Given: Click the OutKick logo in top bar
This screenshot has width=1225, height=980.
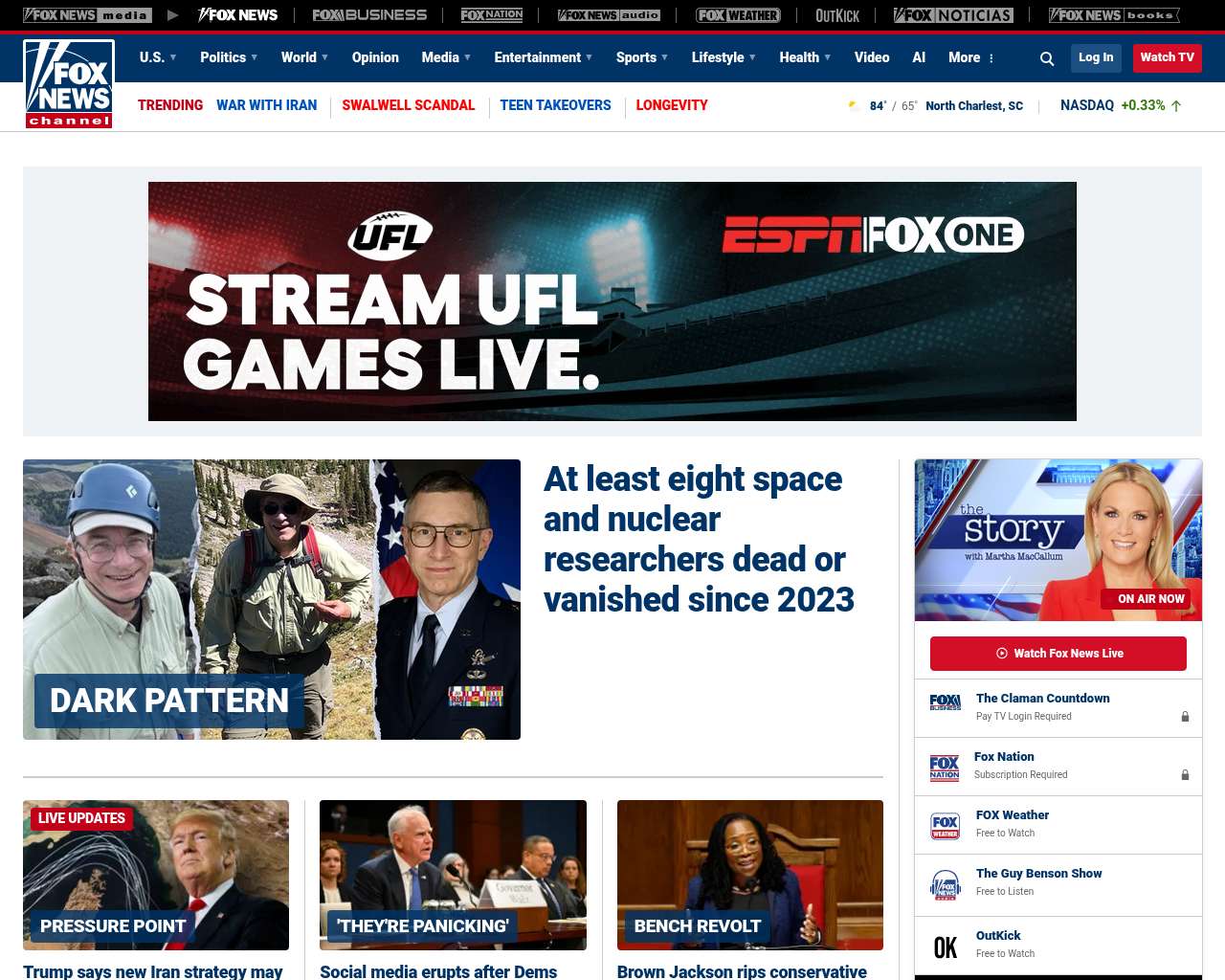Looking at the screenshot, I should point(836,15).
